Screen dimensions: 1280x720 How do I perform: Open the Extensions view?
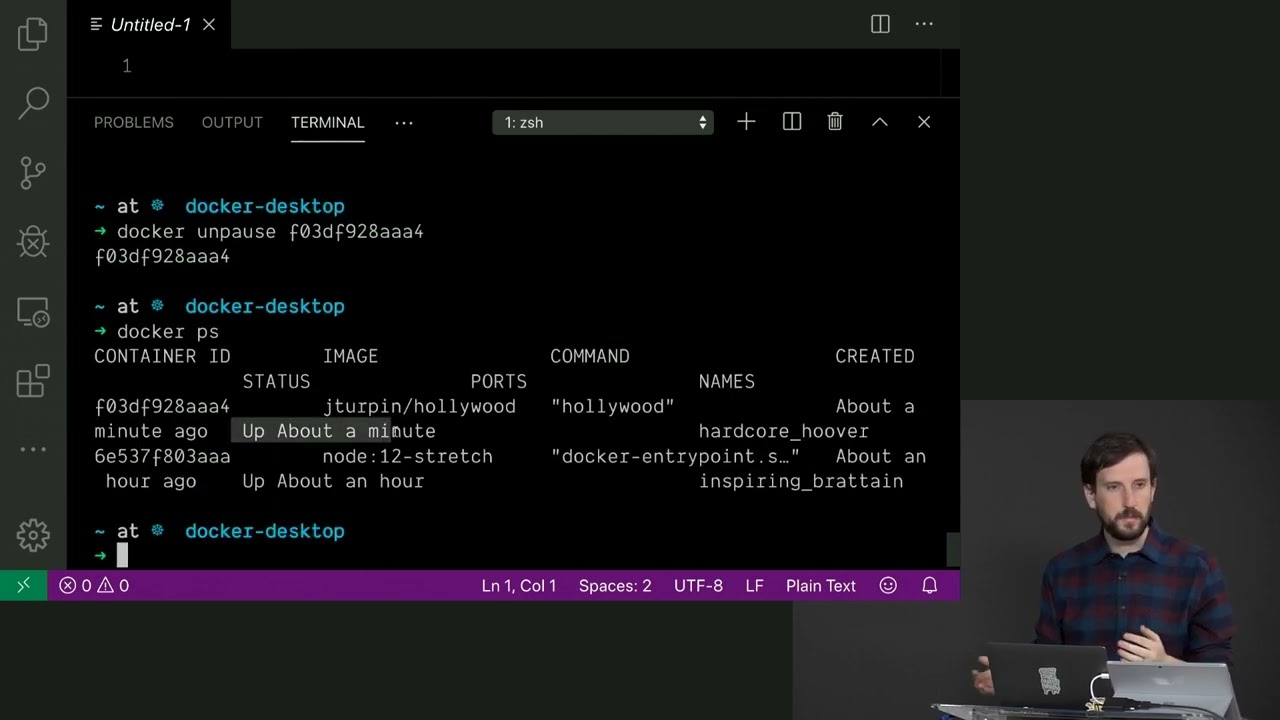click(33, 381)
